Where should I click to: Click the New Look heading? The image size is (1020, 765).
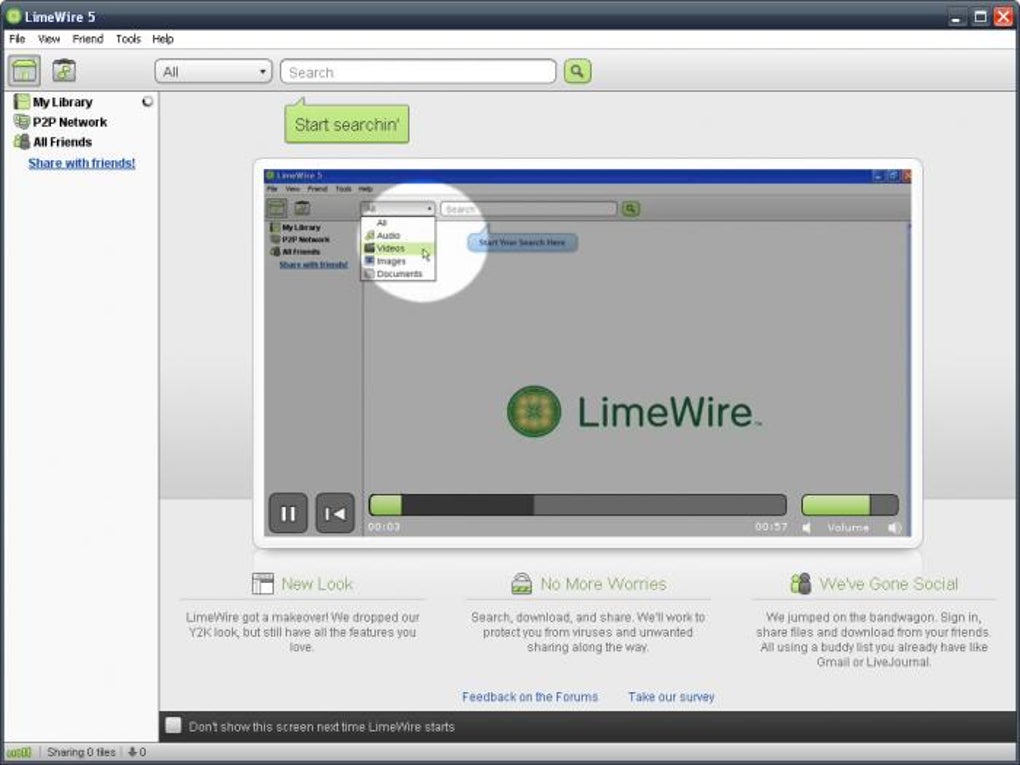click(317, 584)
